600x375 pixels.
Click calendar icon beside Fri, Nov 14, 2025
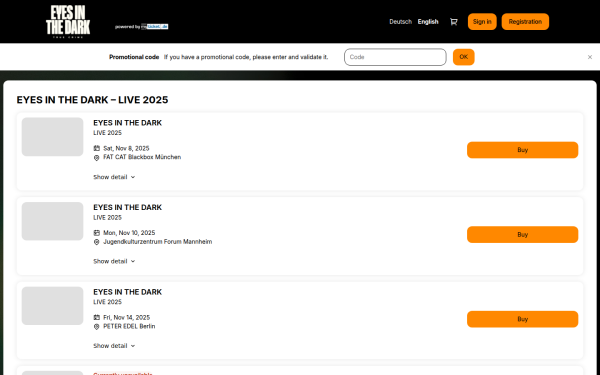pos(96,317)
